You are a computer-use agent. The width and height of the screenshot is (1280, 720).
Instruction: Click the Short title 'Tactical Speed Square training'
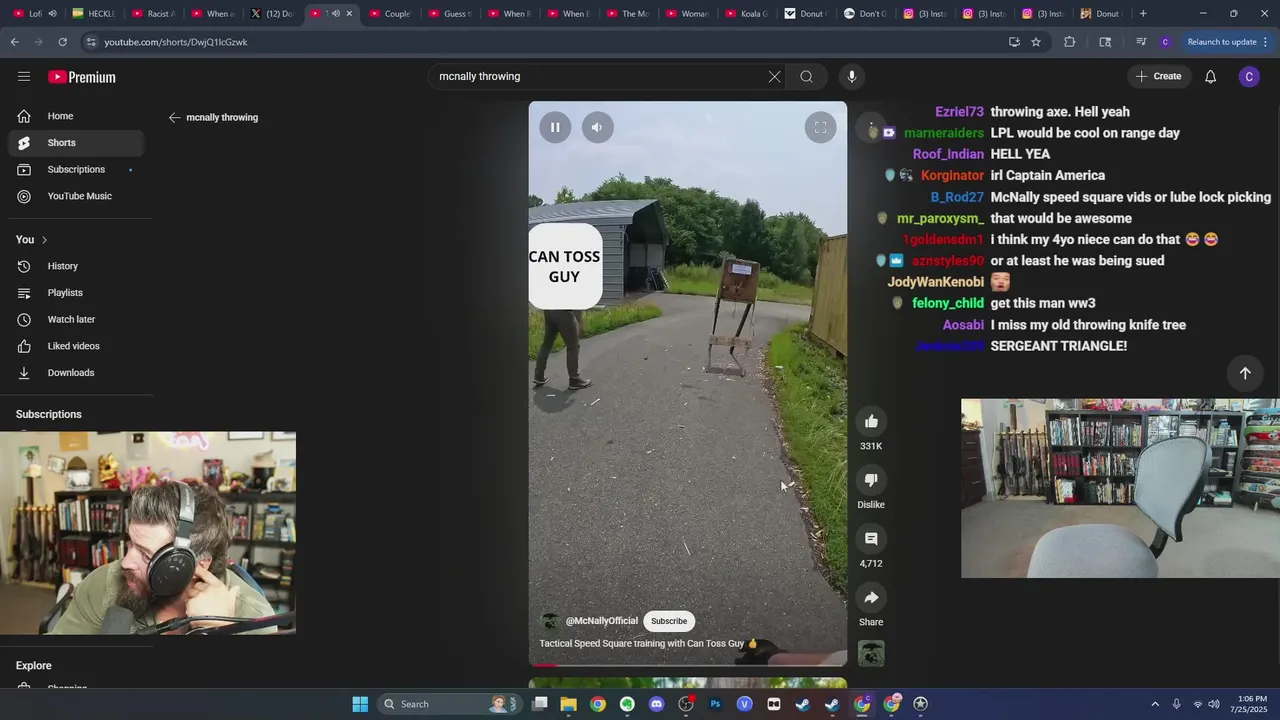coord(649,644)
